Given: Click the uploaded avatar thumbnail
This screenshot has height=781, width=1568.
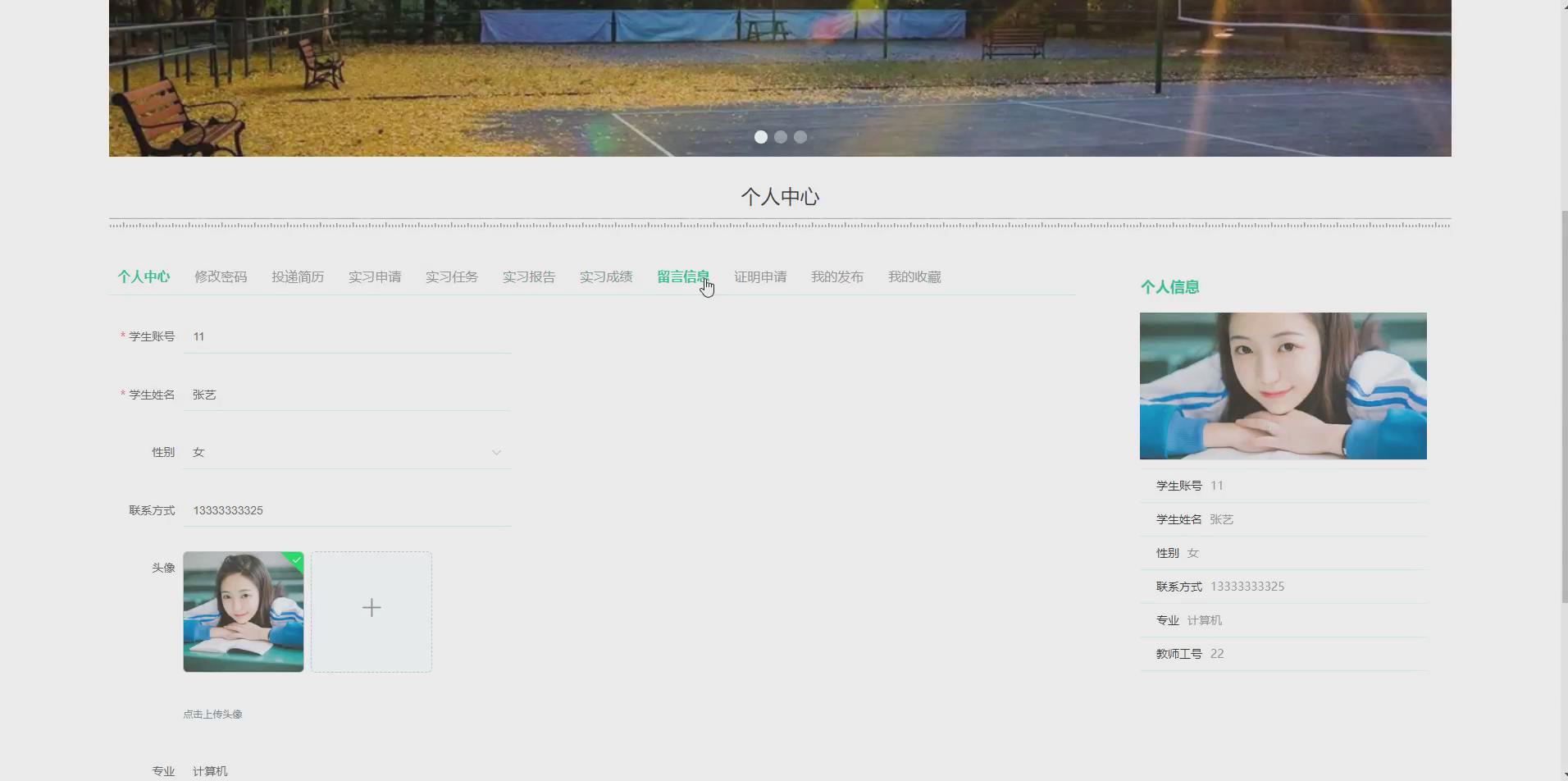Looking at the screenshot, I should point(243,611).
